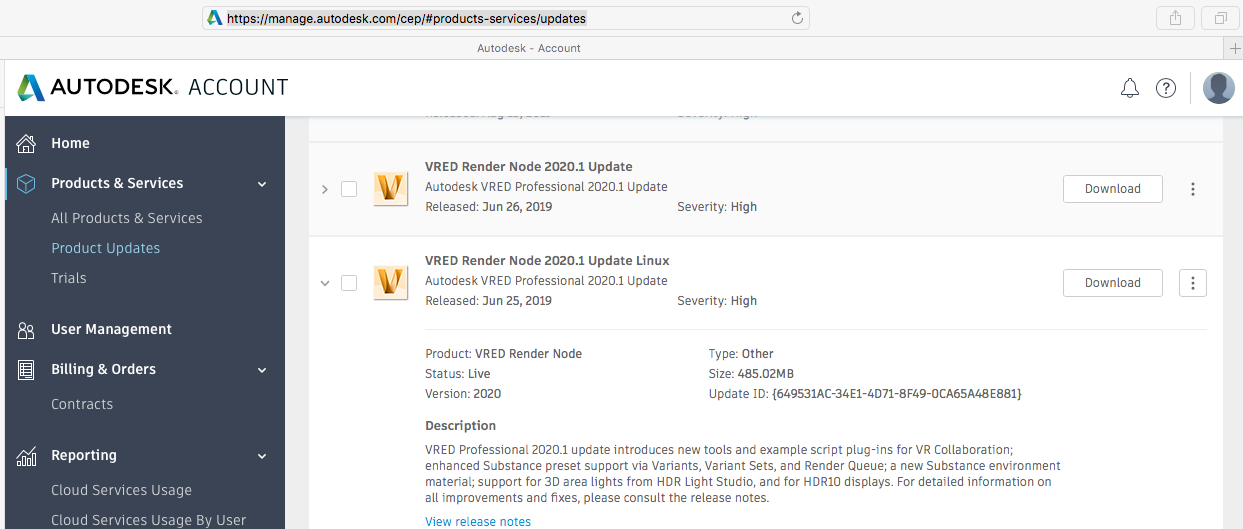The width and height of the screenshot is (1243, 529).
Task: Click the Safari address bar URL
Action: click(406, 18)
